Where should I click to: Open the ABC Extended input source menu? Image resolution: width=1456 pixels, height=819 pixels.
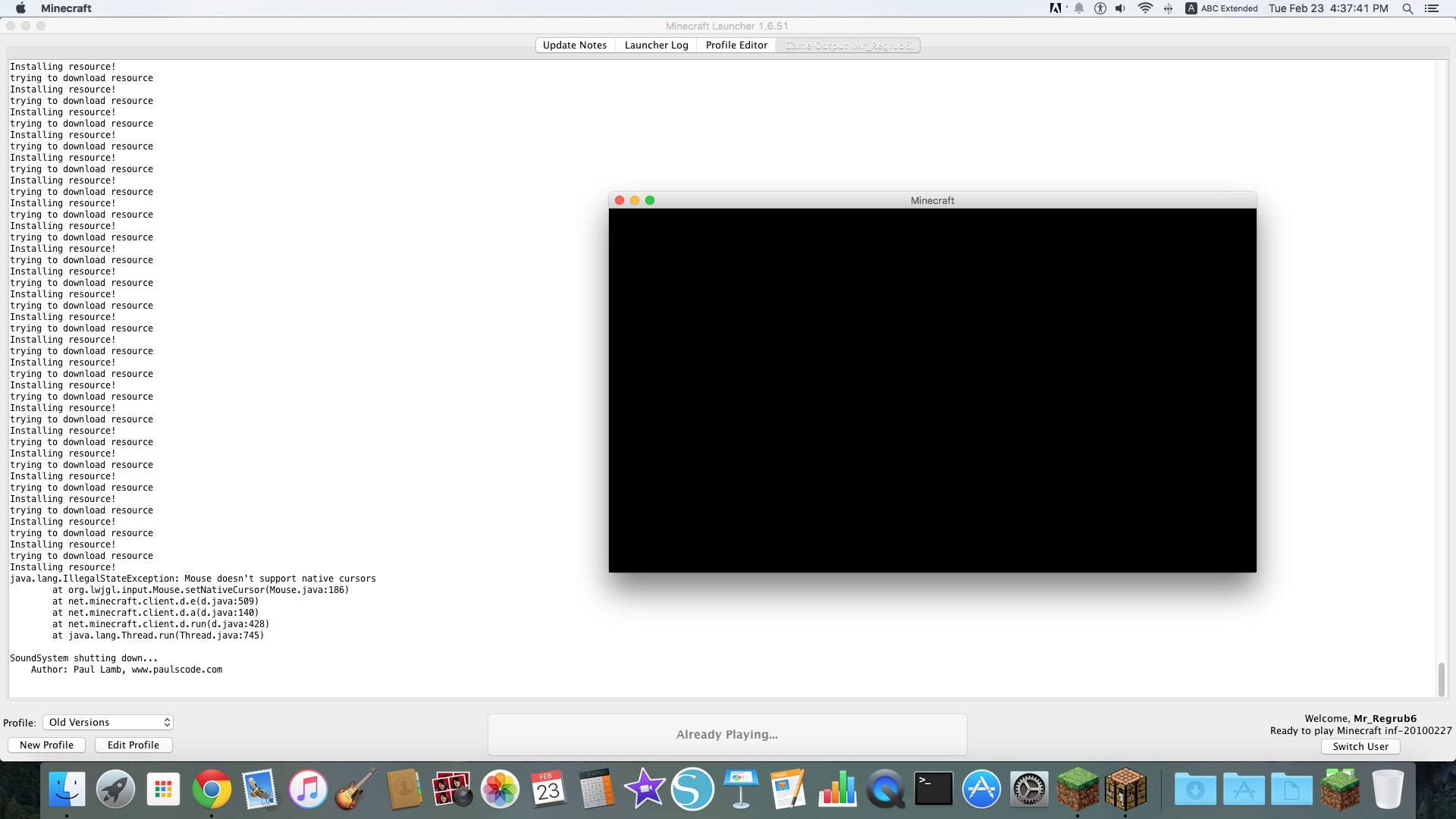click(x=1222, y=8)
